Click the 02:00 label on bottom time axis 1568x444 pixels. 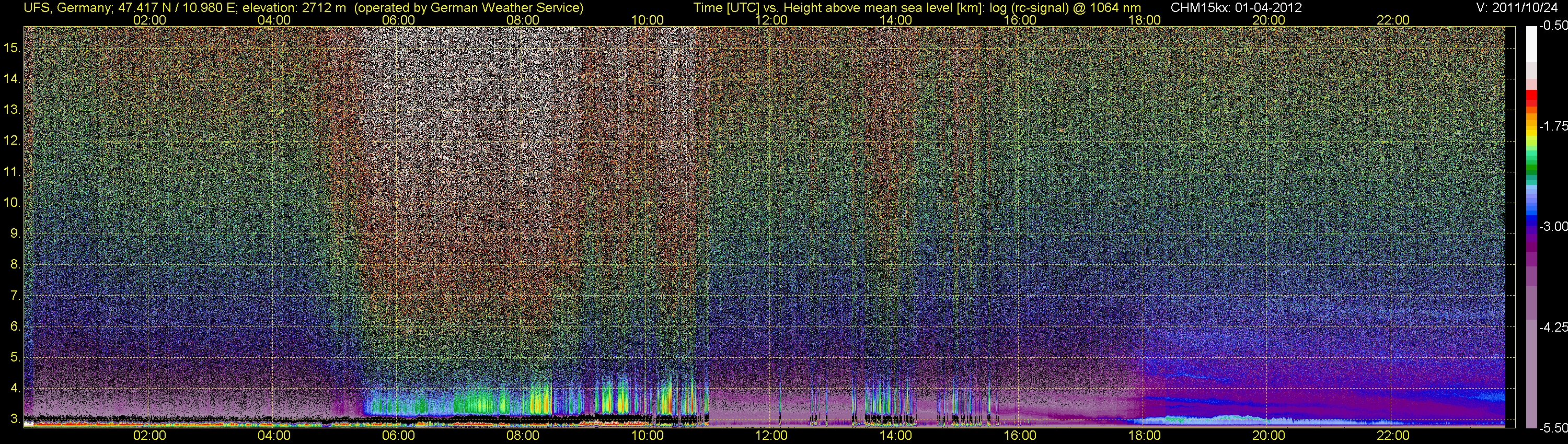(x=149, y=436)
